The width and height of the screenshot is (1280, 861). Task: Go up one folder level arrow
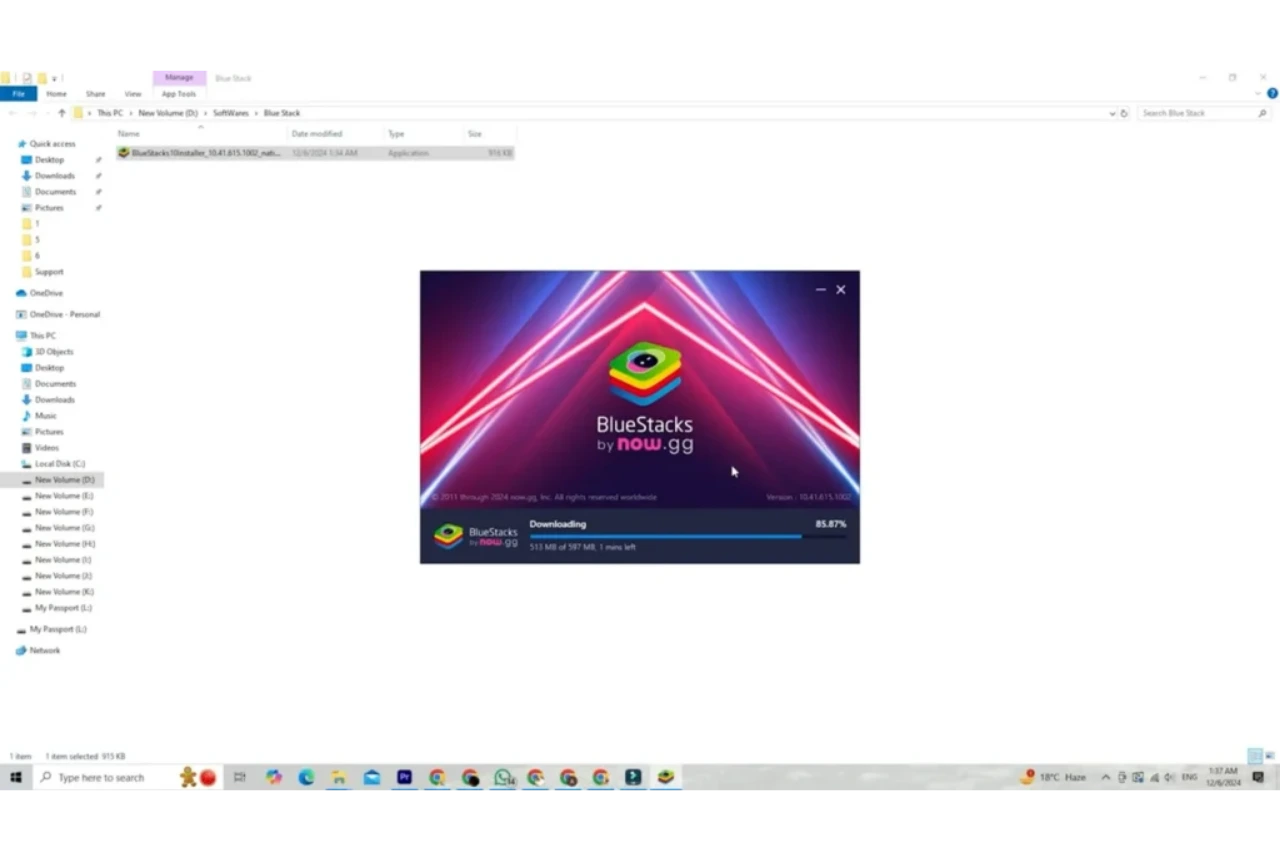(61, 113)
